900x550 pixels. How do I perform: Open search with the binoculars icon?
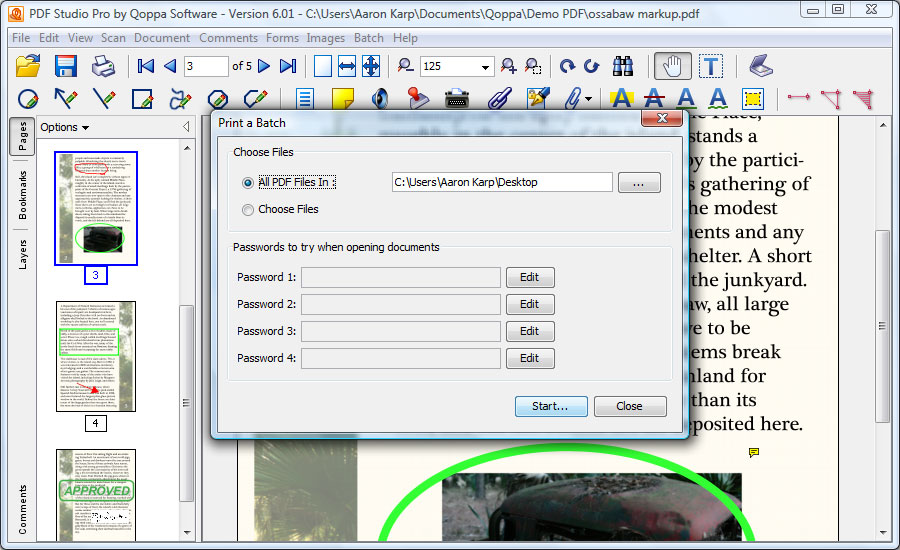pos(623,66)
